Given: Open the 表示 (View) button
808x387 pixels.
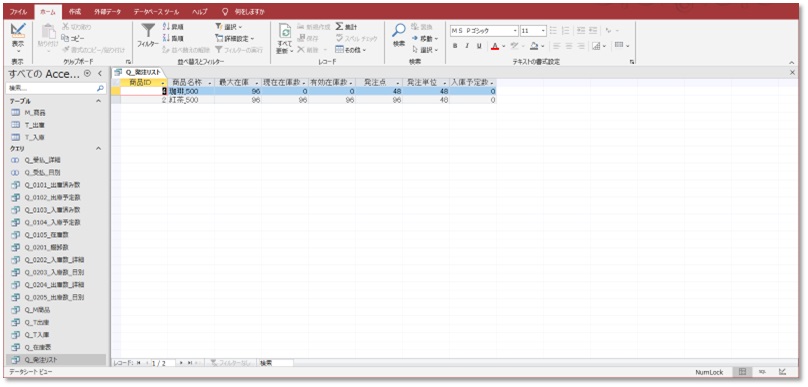Looking at the screenshot, I should (x=18, y=38).
